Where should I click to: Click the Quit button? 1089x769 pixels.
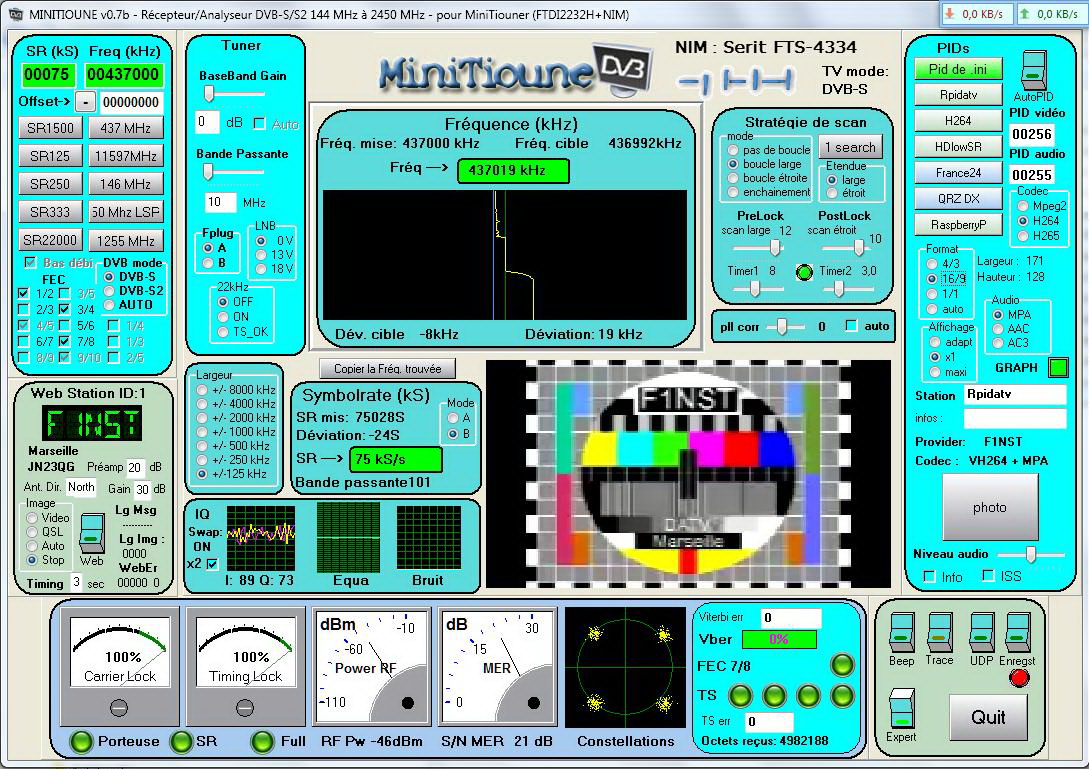(x=988, y=718)
